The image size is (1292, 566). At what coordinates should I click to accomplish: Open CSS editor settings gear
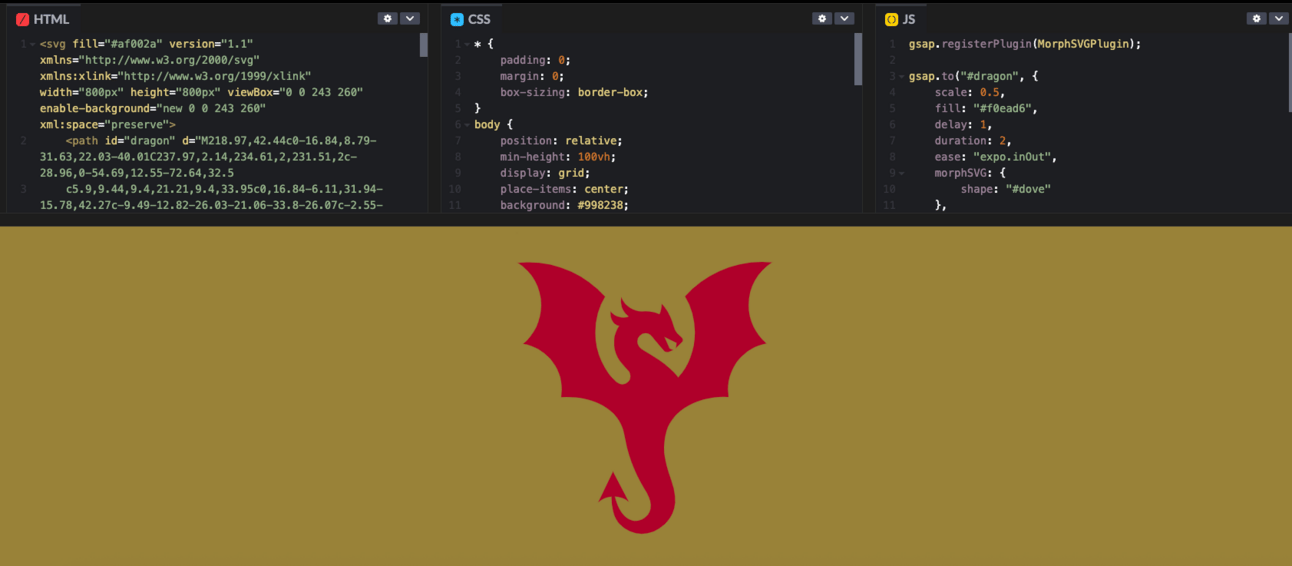(822, 18)
